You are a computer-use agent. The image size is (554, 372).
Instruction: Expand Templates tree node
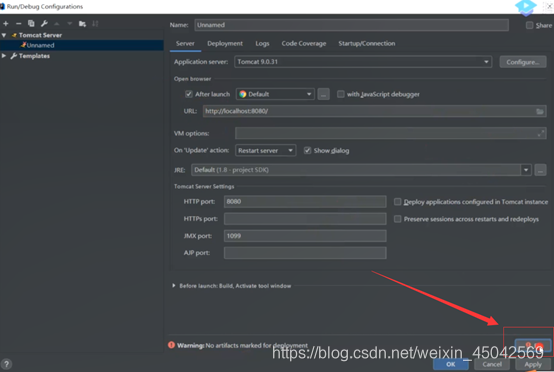pyautogui.click(x=4, y=56)
